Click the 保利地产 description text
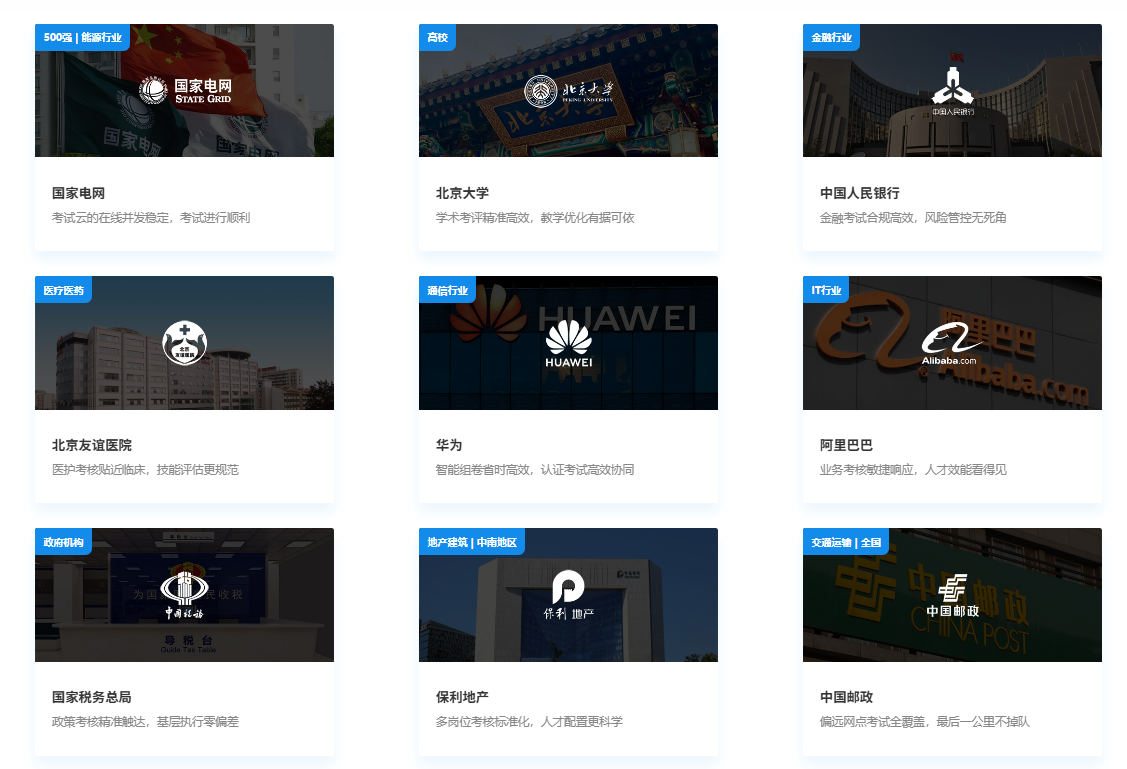 pyautogui.click(x=528, y=721)
